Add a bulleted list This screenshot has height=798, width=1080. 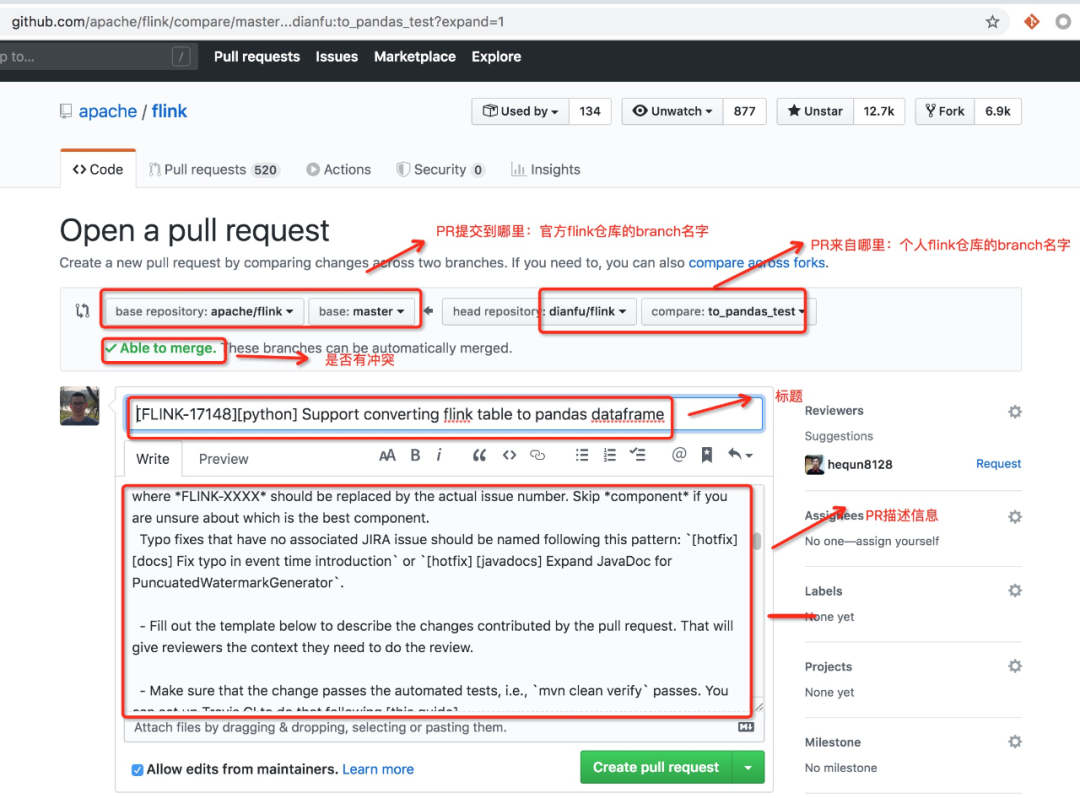pyautogui.click(x=582, y=455)
